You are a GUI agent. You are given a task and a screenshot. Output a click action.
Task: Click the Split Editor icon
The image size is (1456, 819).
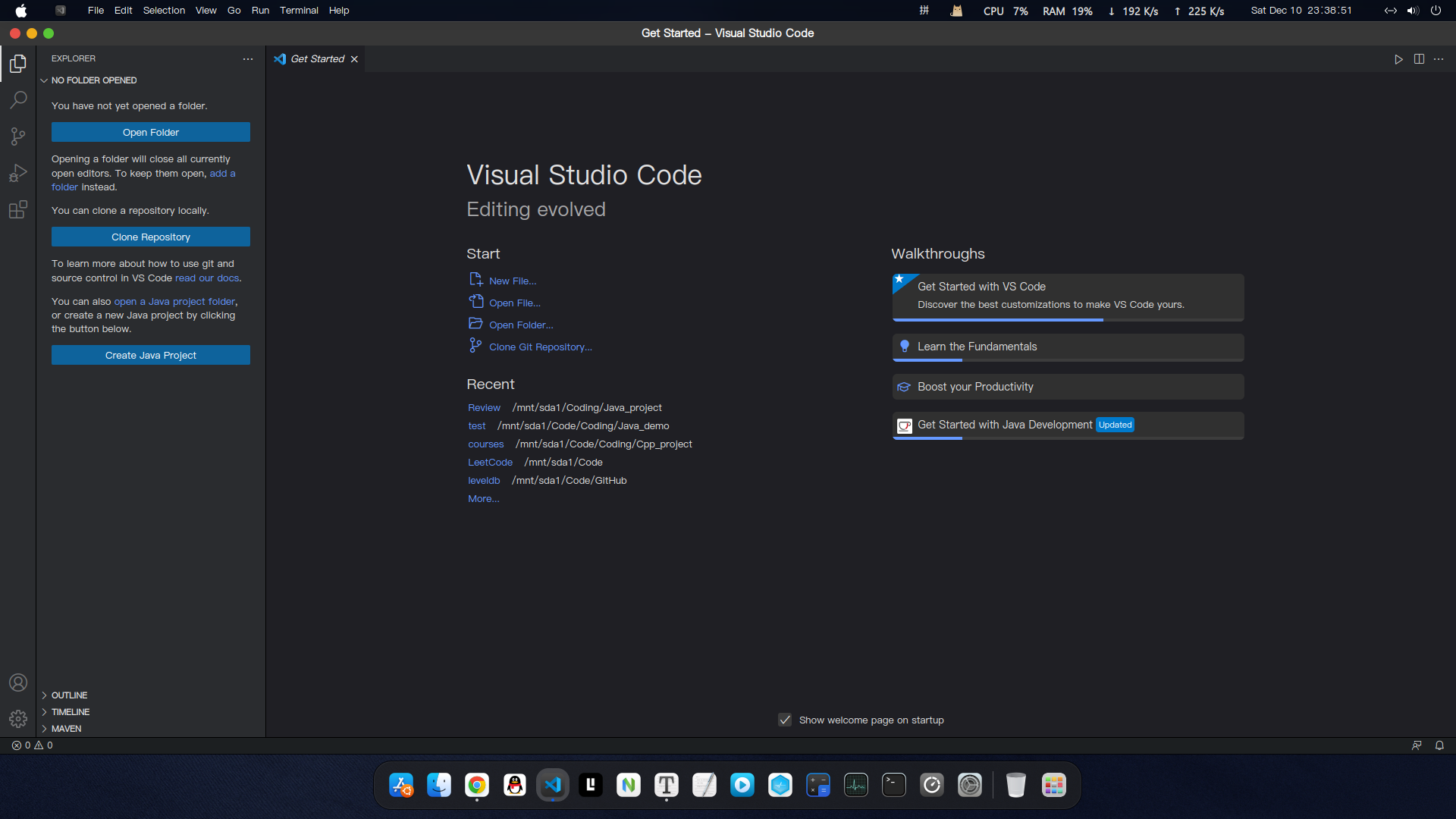pyautogui.click(x=1419, y=59)
